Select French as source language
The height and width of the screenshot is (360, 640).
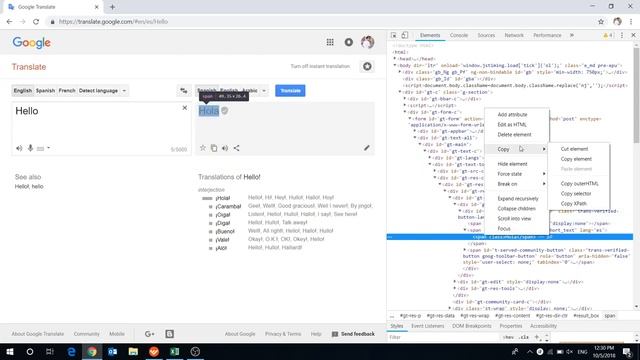pos(67,91)
